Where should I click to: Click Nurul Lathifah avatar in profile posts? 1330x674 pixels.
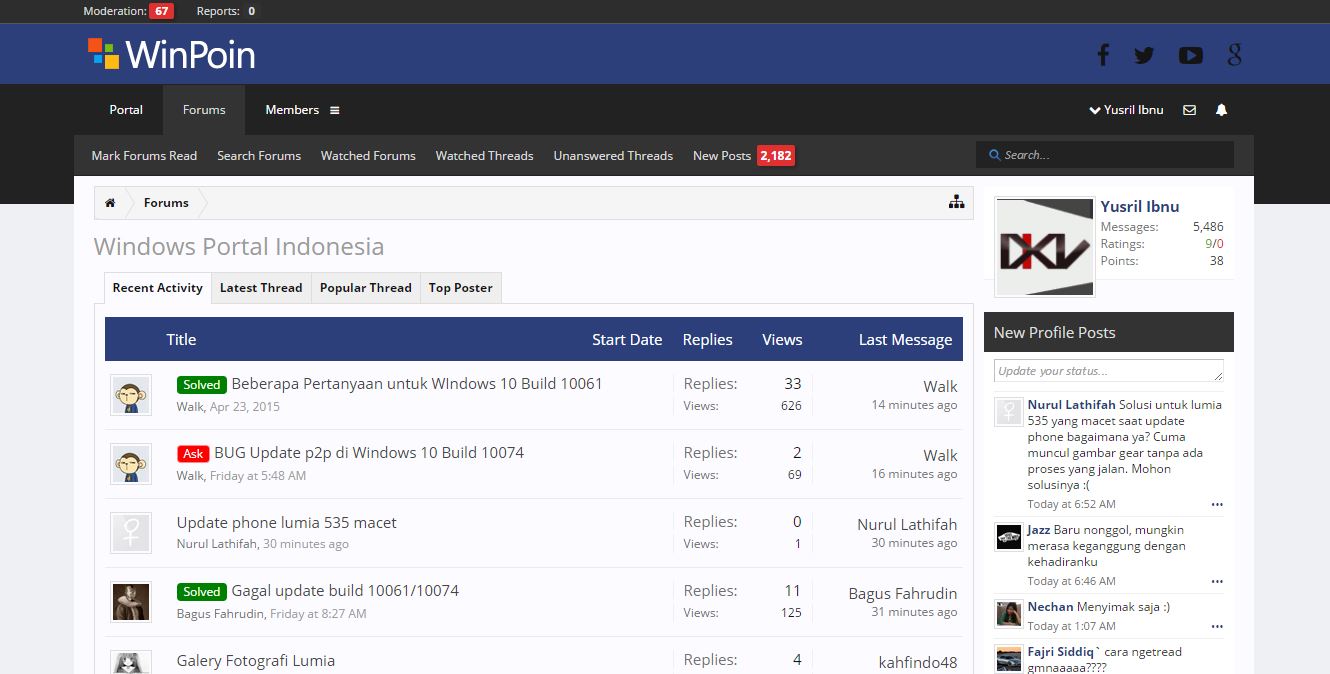coord(1009,412)
